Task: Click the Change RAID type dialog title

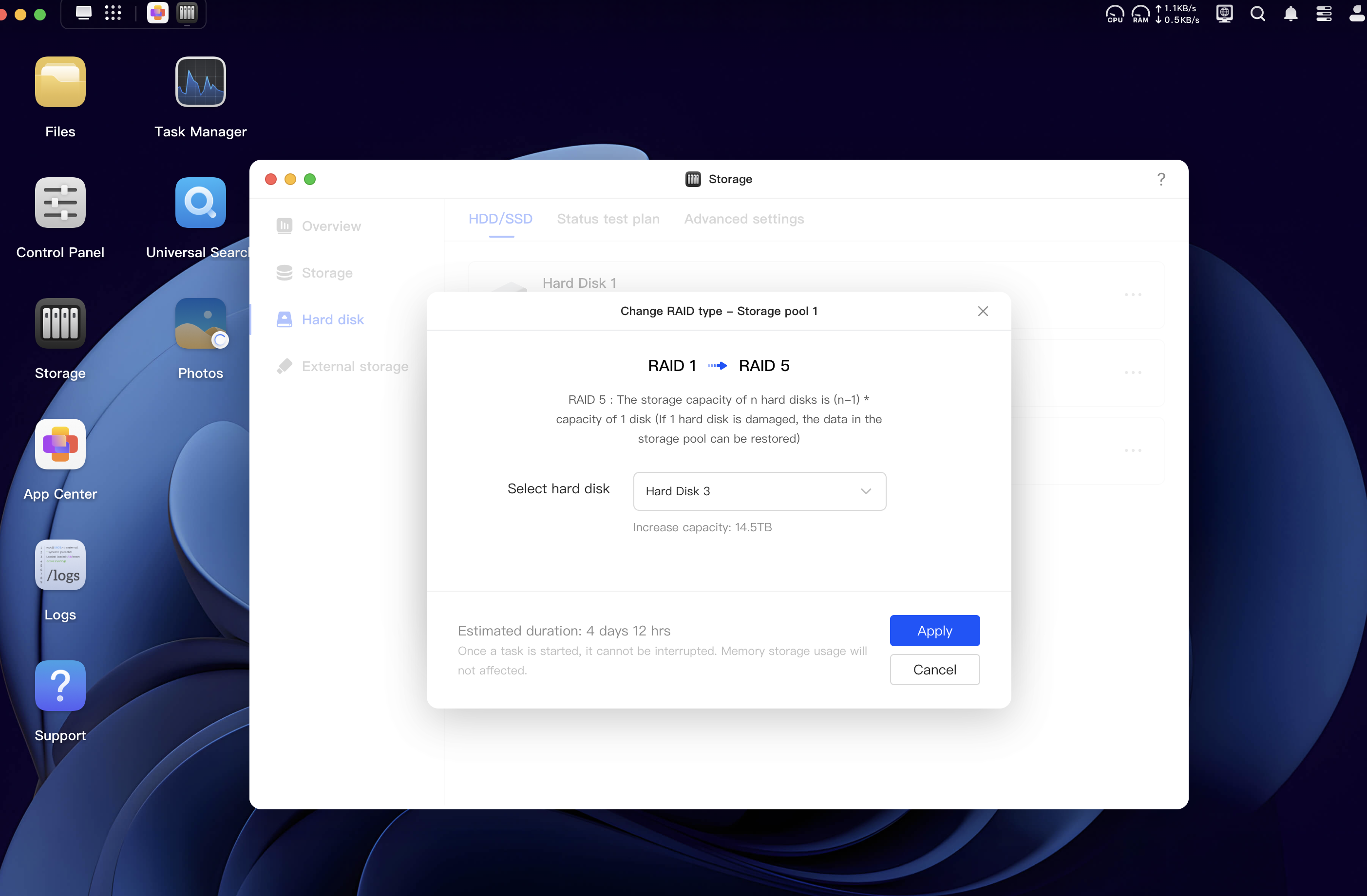Action: coord(719,311)
